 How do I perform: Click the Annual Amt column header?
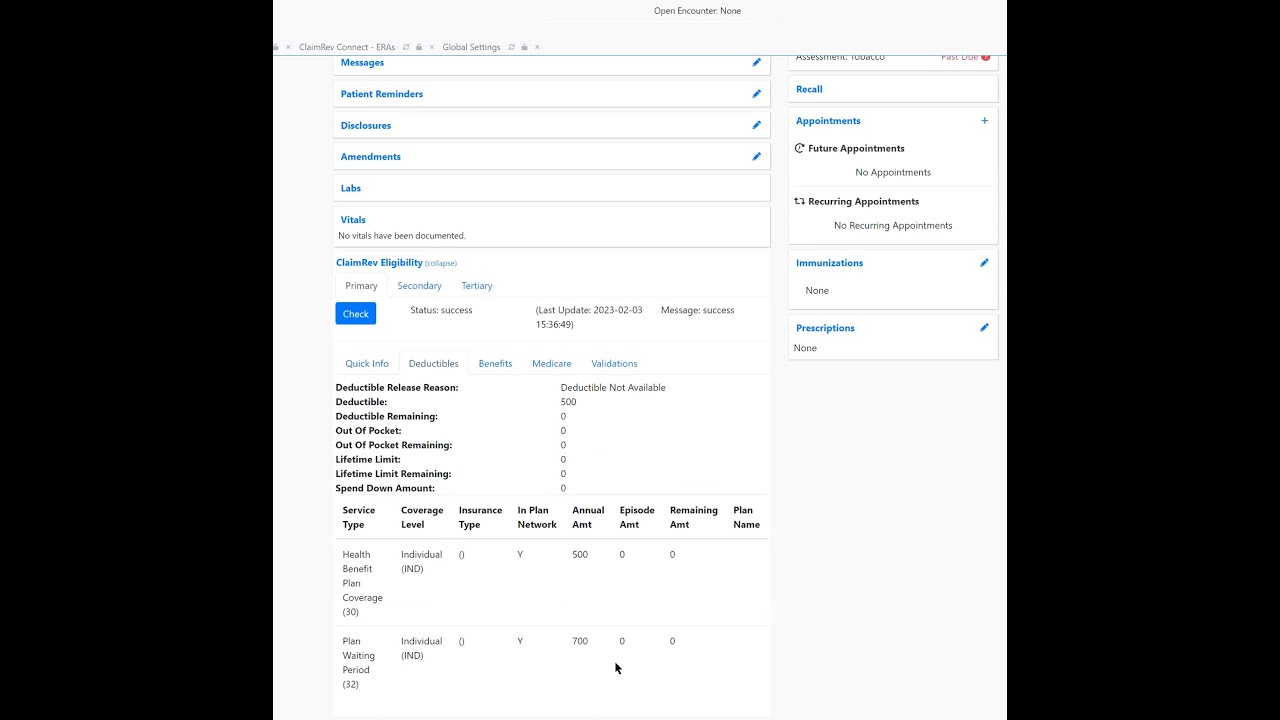click(x=588, y=517)
